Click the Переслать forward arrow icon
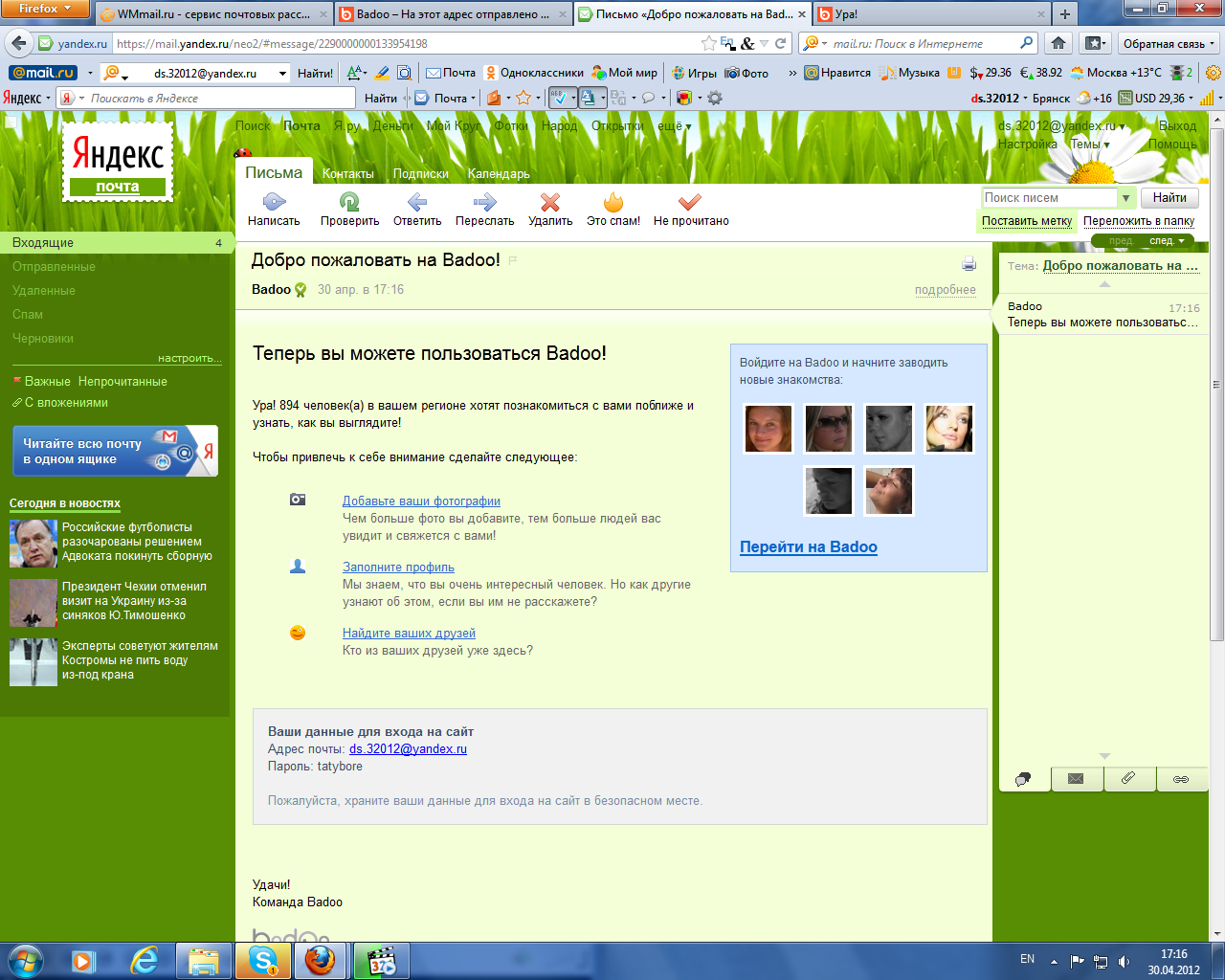This screenshot has height=980, width=1225. (x=485, y=202)
